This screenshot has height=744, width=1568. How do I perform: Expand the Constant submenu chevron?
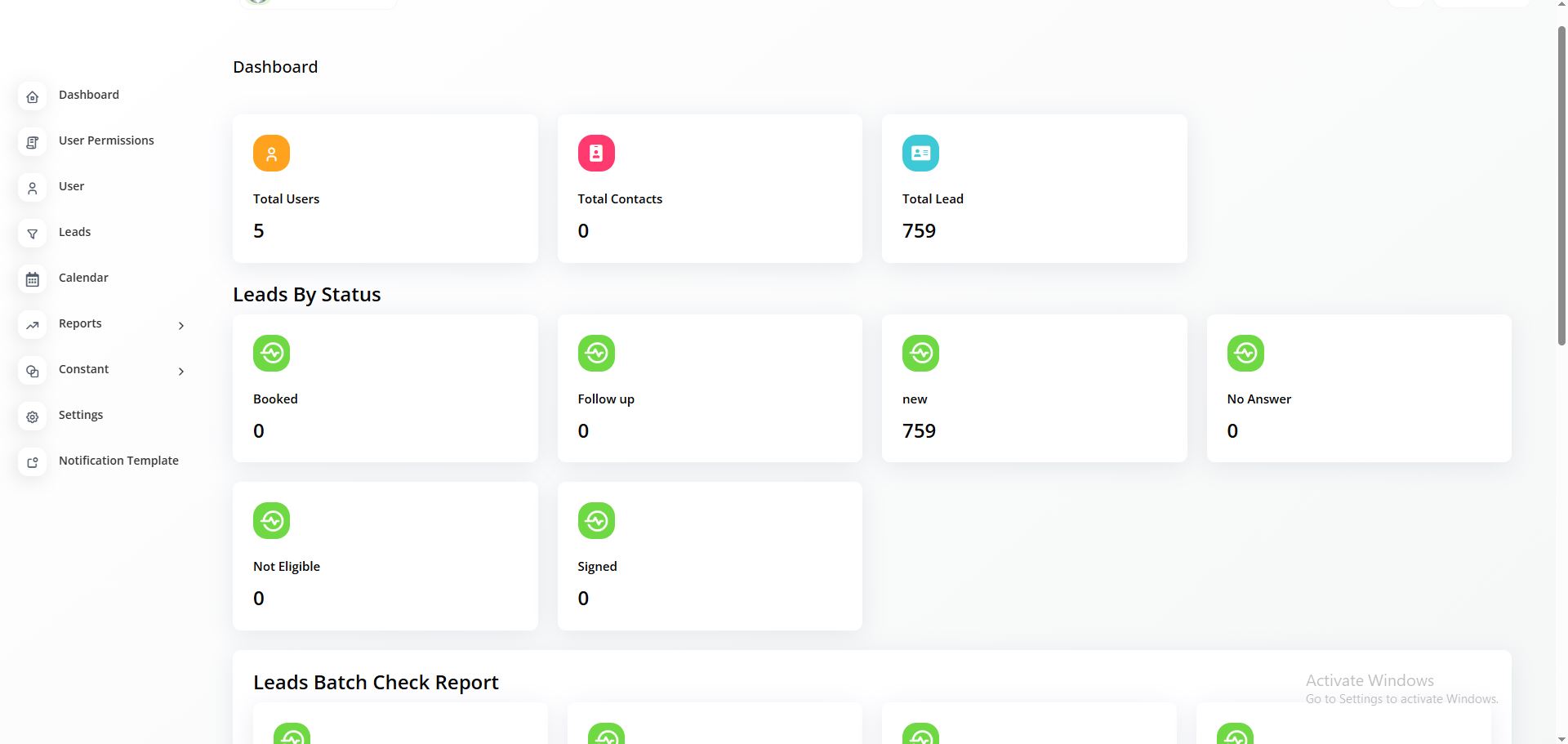coord(181,372)
